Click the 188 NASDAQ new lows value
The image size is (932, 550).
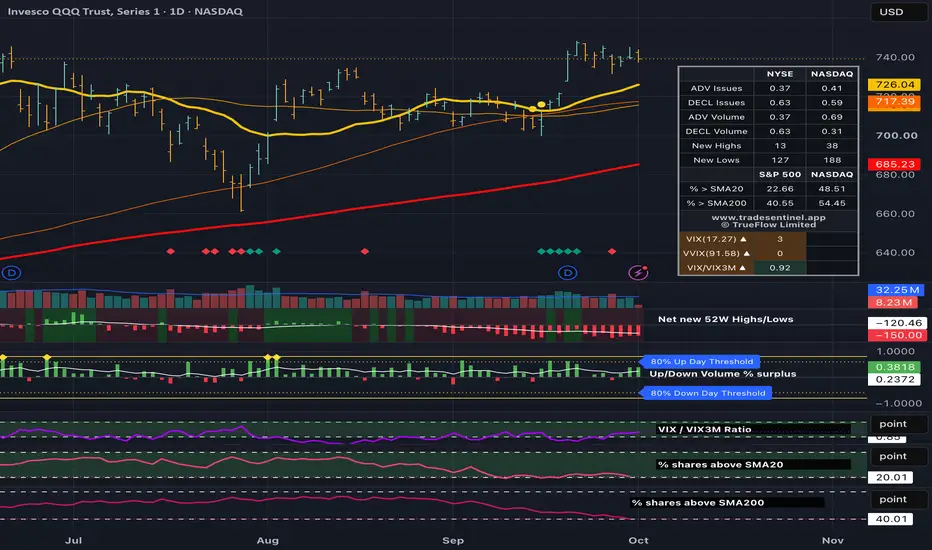coord(832,160)
